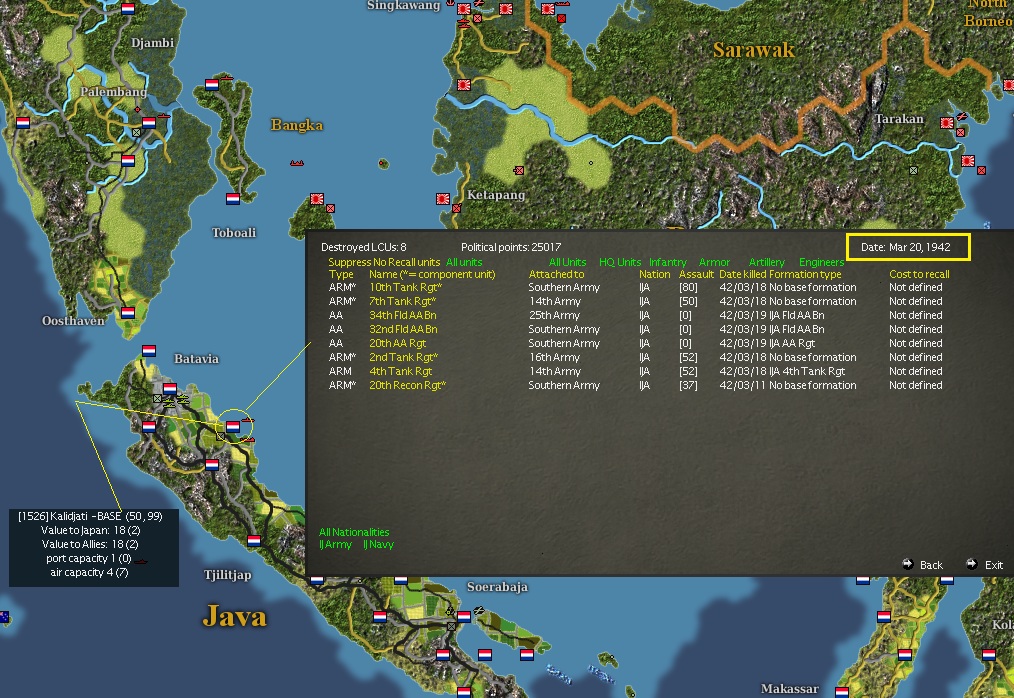
Task: Select the Japanese flag base at Ketapang
Action: [443, 199]
